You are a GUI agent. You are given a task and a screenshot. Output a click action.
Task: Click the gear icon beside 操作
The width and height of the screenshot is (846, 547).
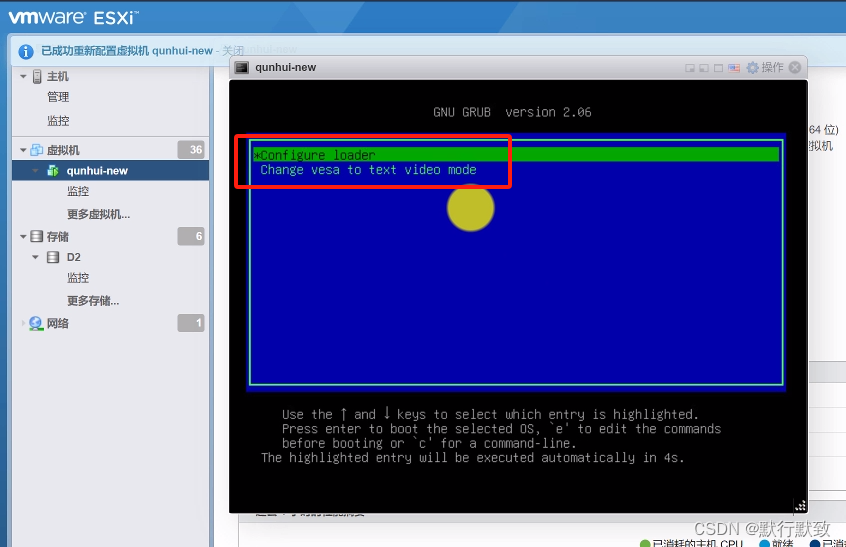tap(752, 67)
